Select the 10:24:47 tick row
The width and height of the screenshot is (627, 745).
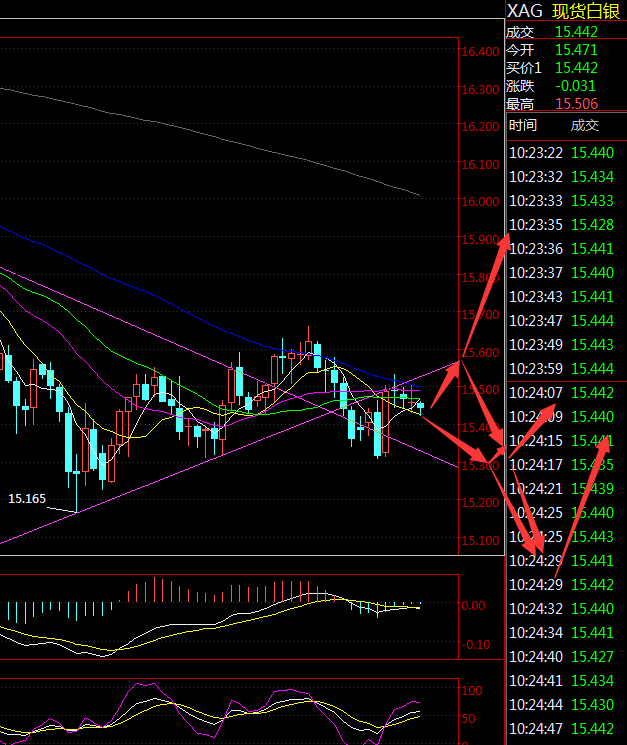[x=566, y=728]
